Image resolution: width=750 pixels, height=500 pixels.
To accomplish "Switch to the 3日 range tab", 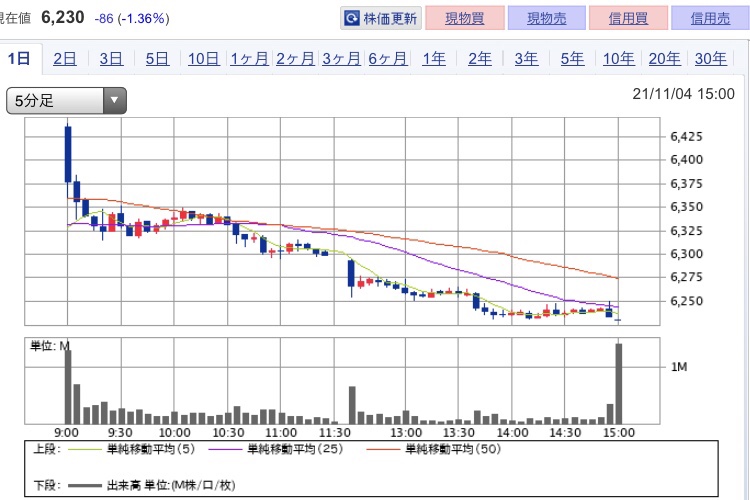I will (111, 59).
